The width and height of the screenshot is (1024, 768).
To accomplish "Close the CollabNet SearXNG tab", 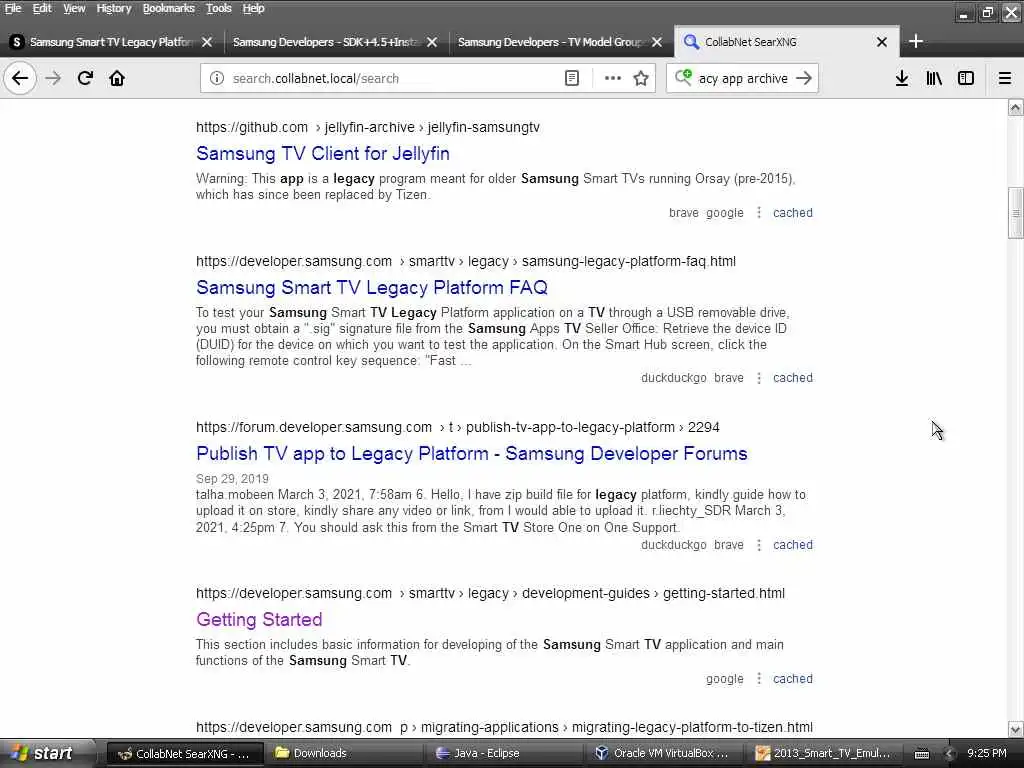I will (x=882, y=42).
